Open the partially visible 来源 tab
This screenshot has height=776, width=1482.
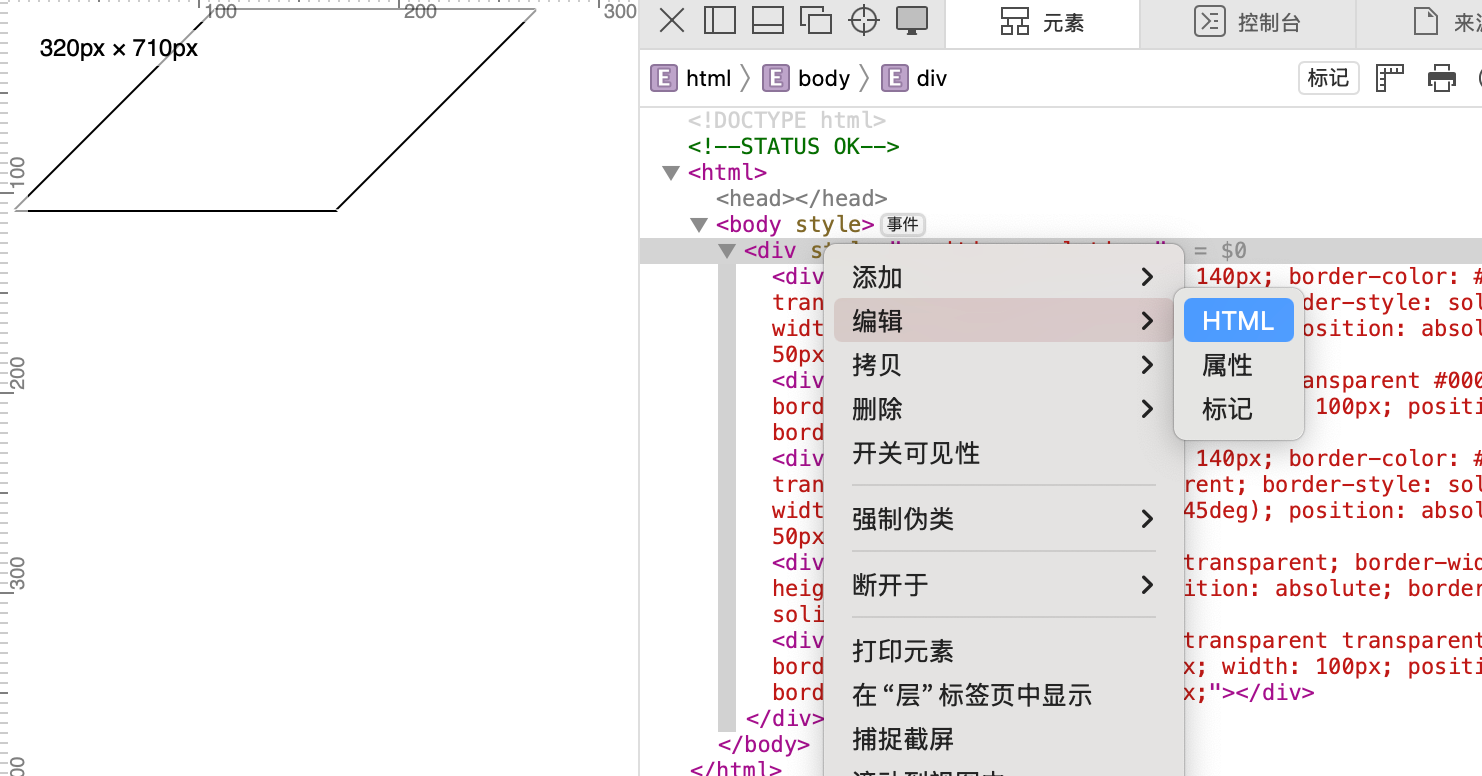pos(1447,23)
